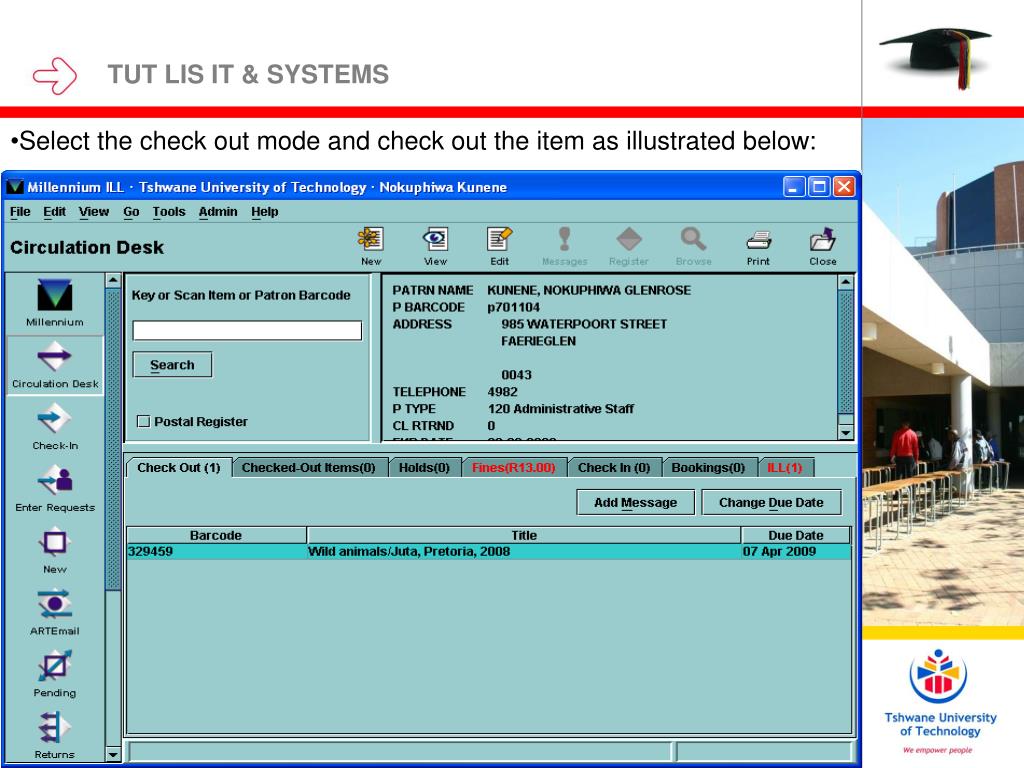Click the due date 07 Apr 2009
This screenshot has width=1024, height=768.
(x=779, y=551)
